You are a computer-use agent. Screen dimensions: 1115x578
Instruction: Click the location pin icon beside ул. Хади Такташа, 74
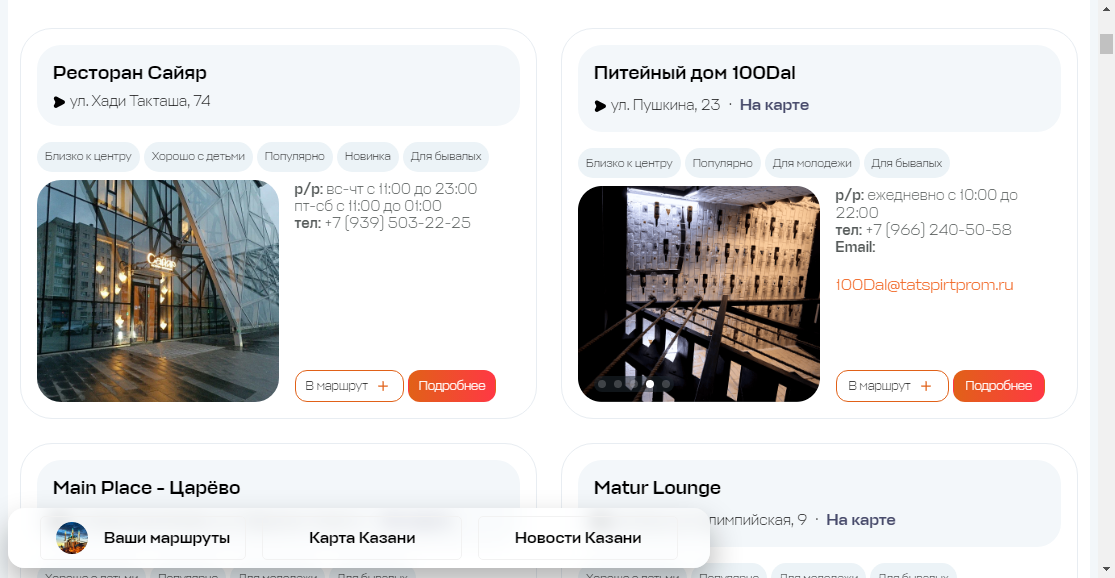(59, 102)
